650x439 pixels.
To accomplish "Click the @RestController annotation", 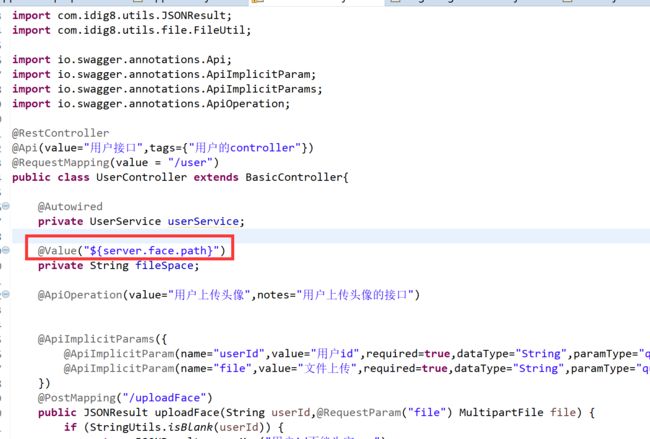I will tap(61, 133).
